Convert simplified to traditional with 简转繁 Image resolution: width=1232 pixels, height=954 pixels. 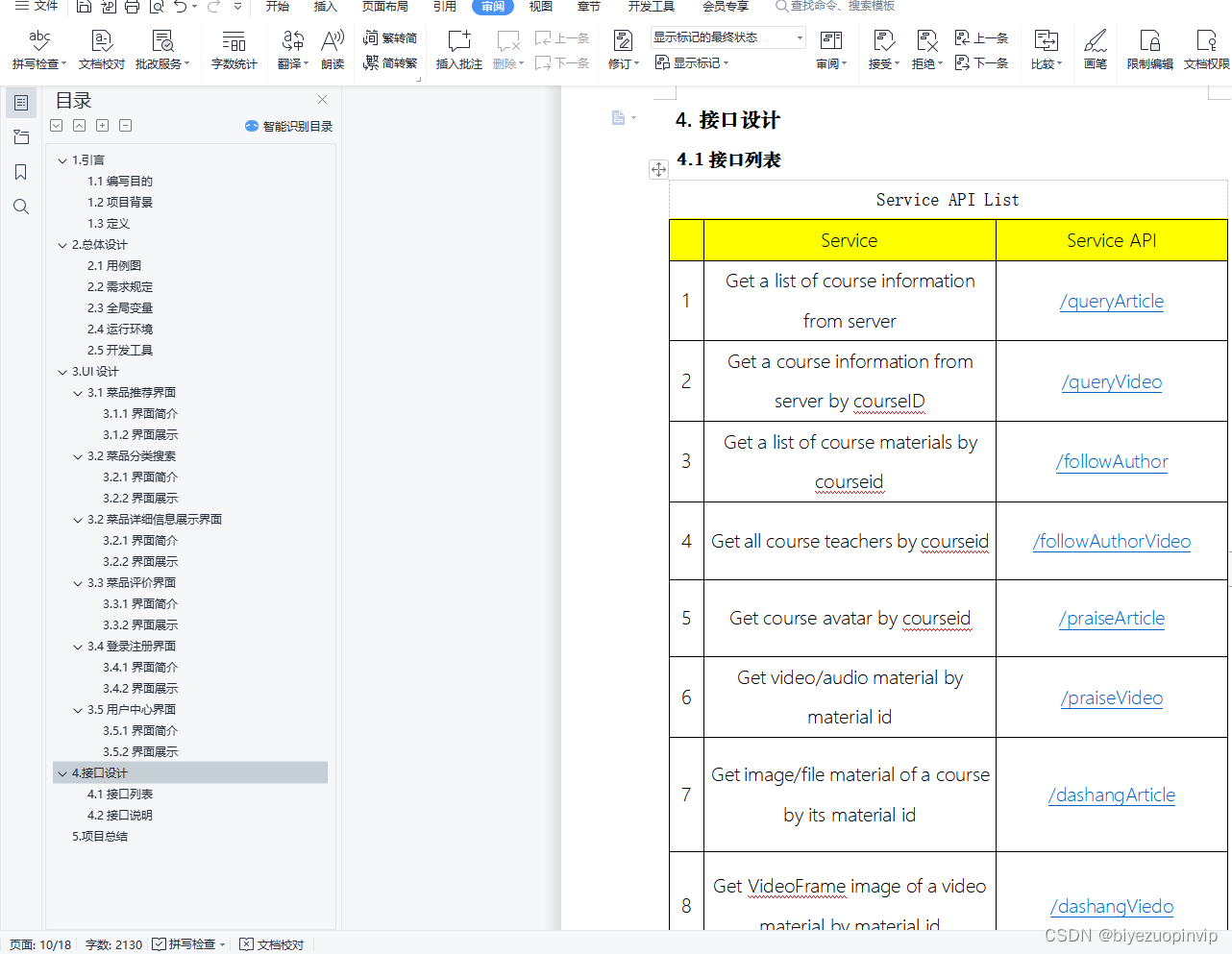[x=390, y=63]
